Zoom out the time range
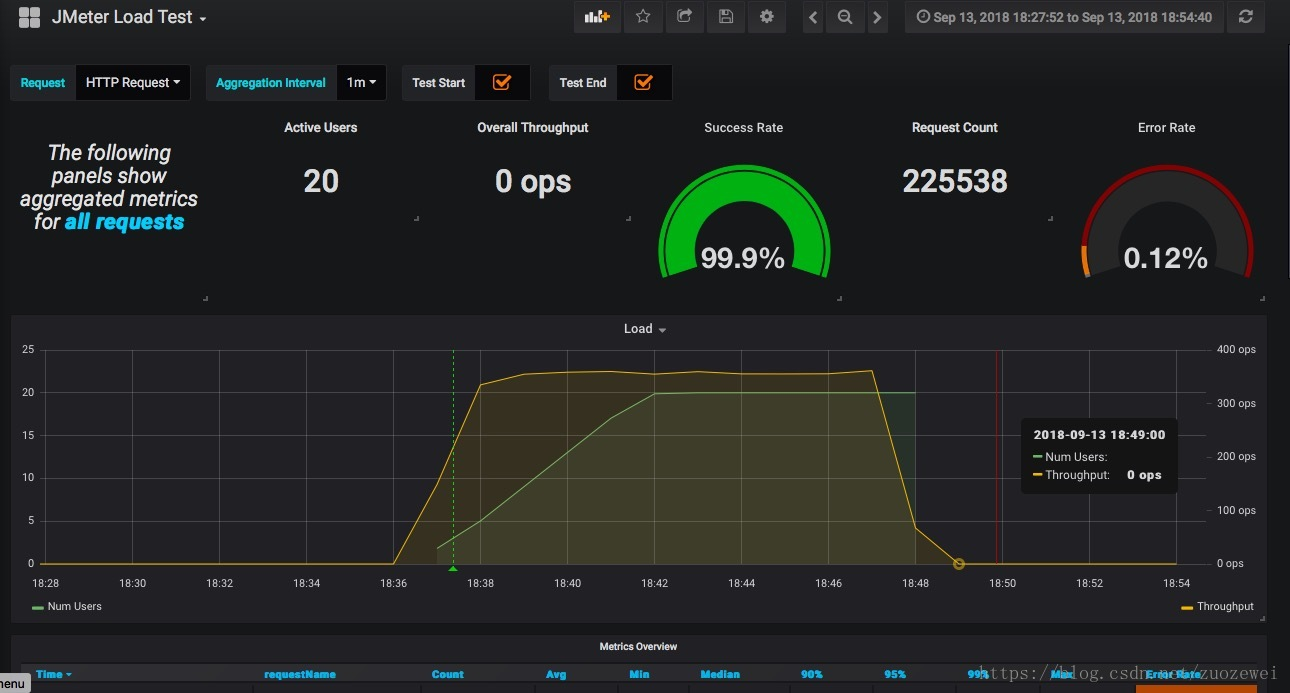 tap(845, 17)
